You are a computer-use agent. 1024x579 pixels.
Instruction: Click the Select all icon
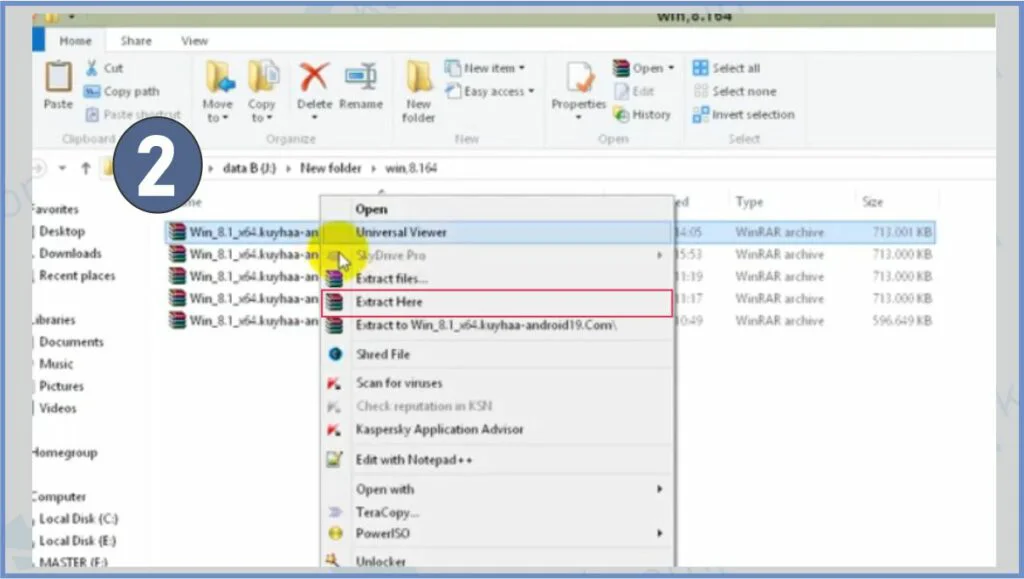[700, 68]
